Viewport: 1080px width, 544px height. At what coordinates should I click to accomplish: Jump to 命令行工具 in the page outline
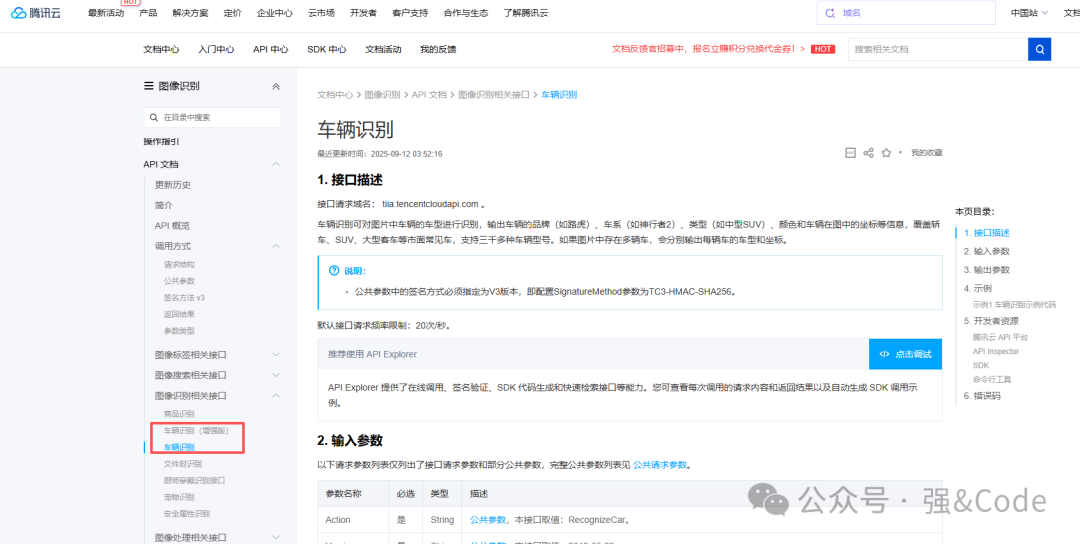pyautogui.click(x=992, y=379)
